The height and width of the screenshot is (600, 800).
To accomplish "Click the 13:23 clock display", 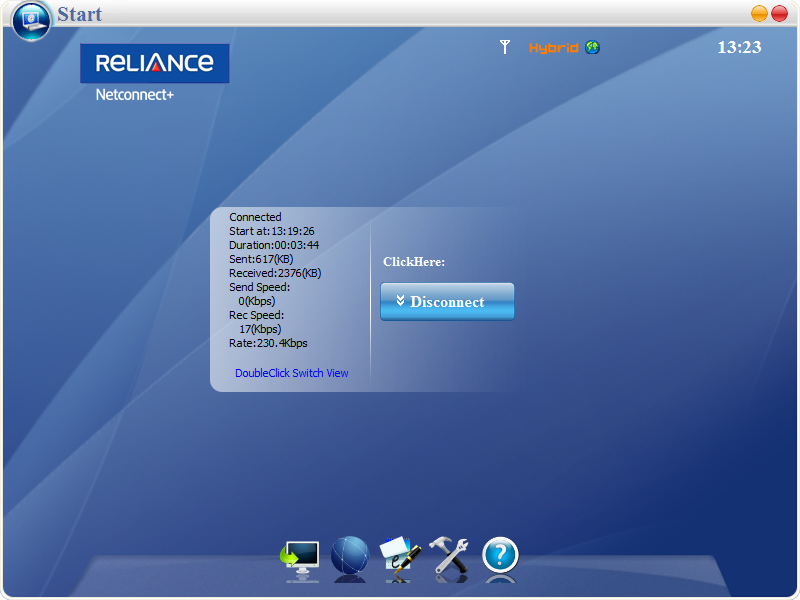I will [739, 47].
